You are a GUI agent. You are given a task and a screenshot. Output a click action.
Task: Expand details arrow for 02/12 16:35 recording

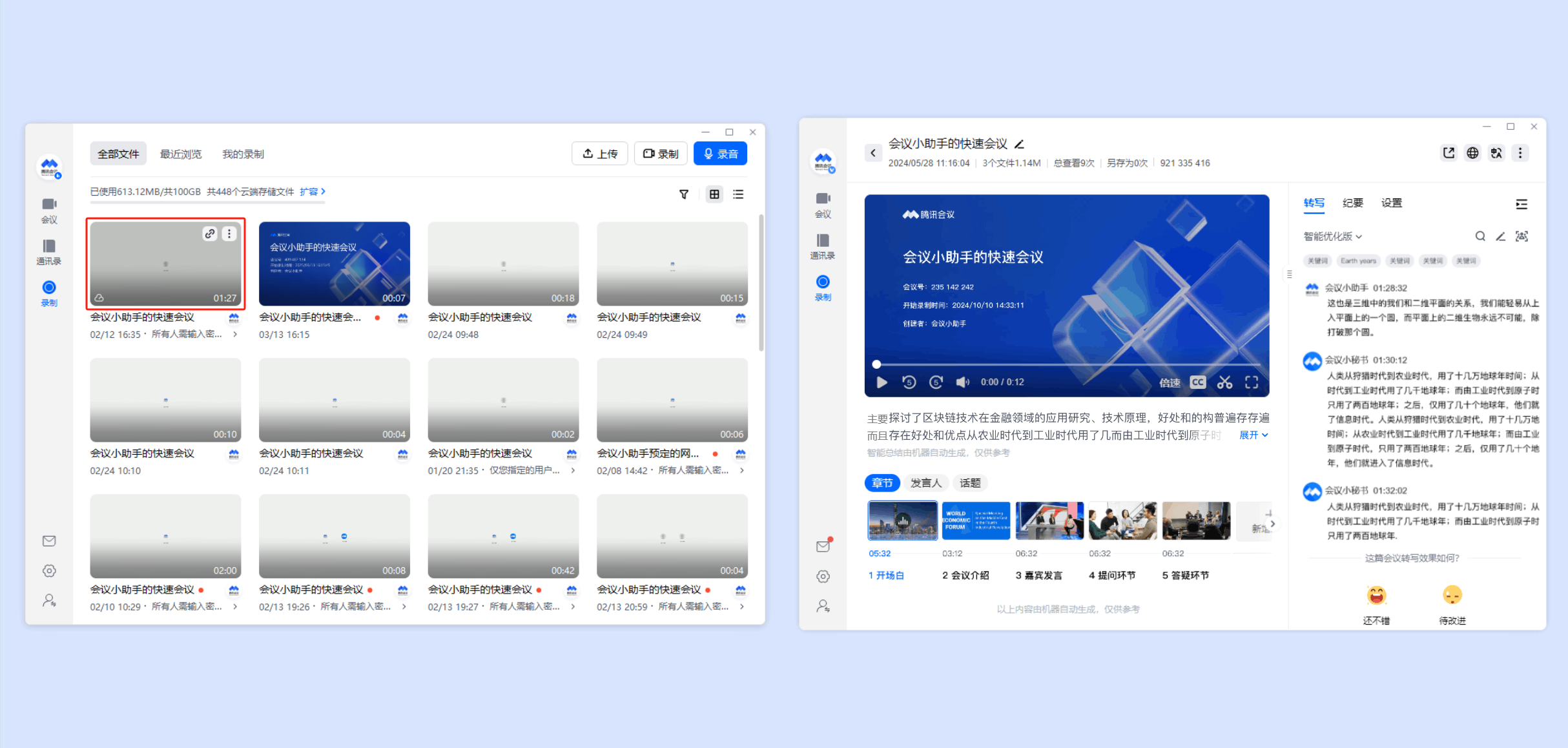[x=235, y=335]
